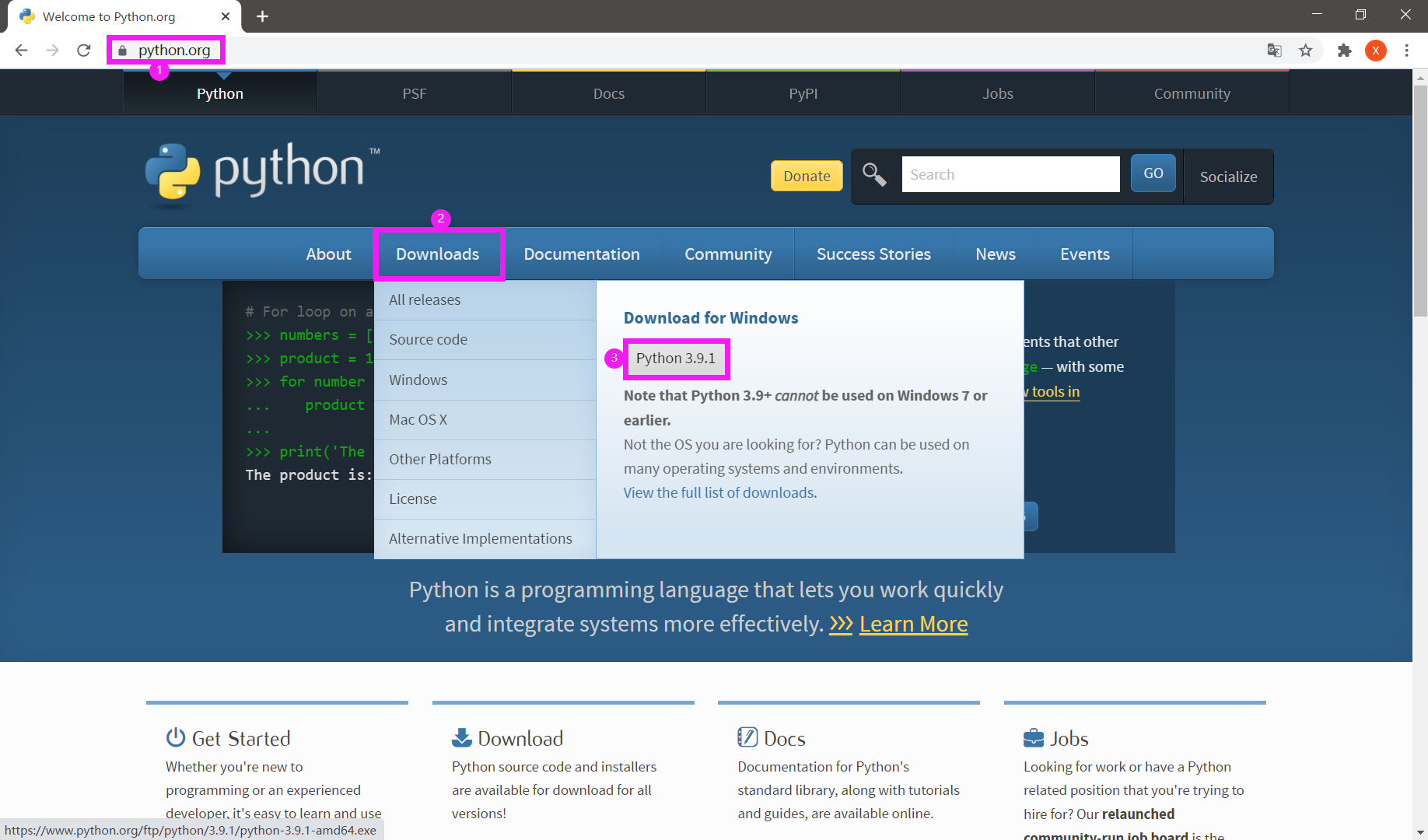
Task: Open the Docs top navigation tab
Action: tap(609, 93)
